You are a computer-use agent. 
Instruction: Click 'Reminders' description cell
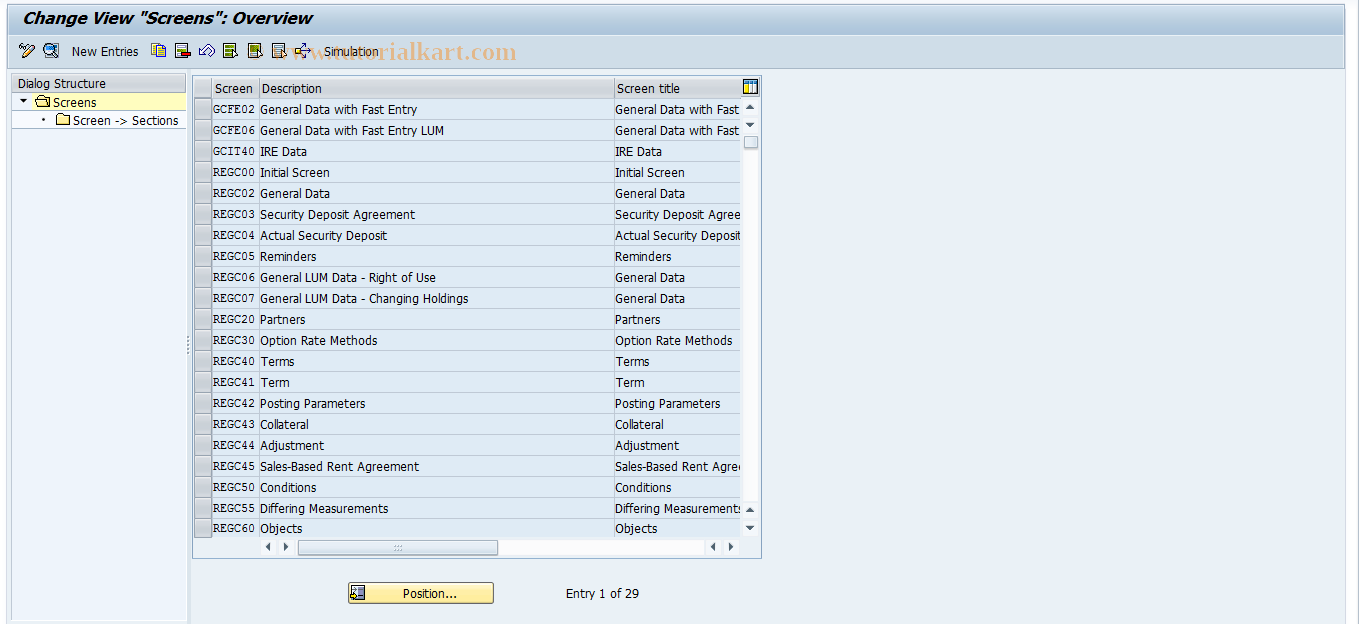point(437,257)
